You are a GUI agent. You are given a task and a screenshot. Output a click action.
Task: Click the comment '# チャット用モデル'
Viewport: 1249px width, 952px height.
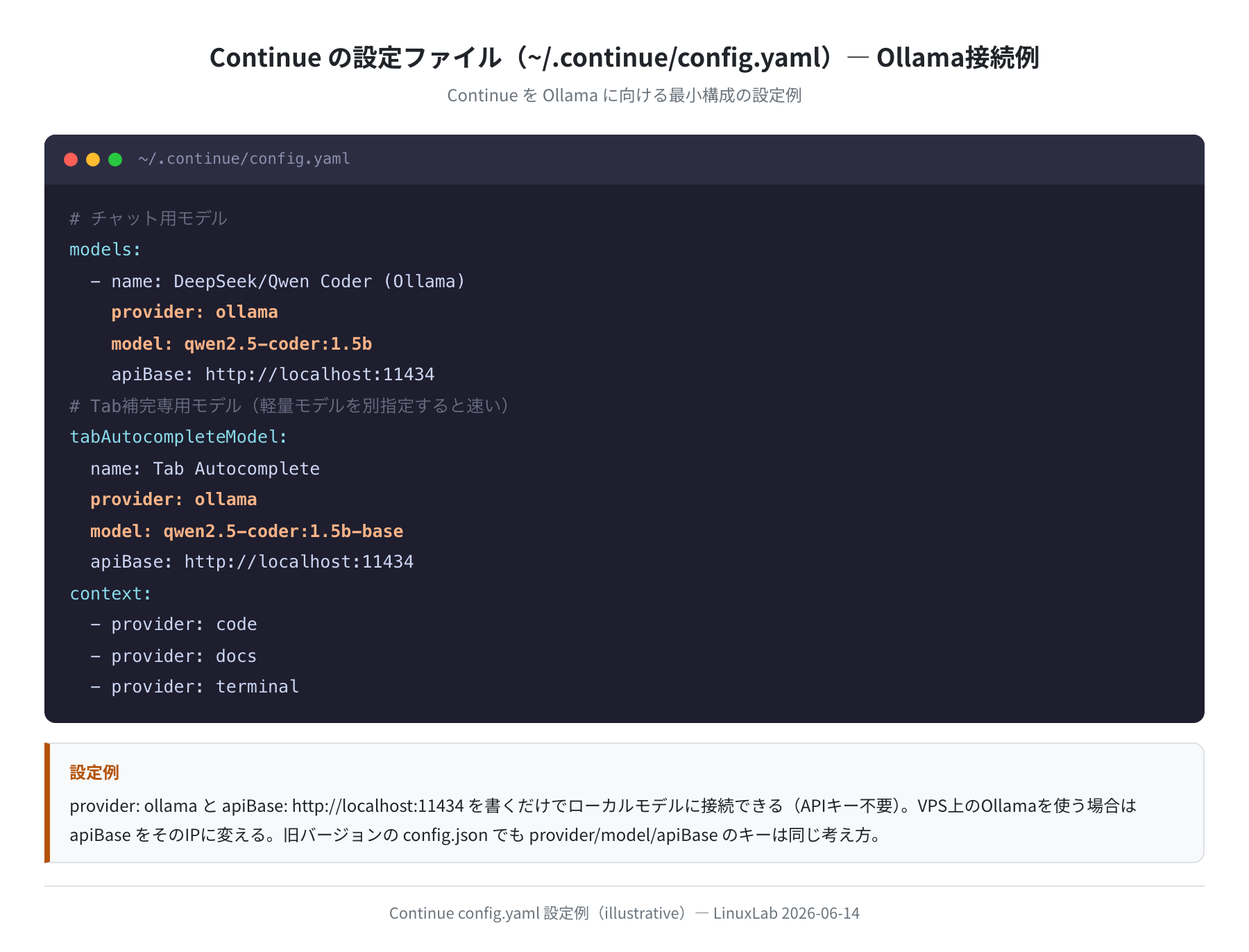pyautogui.click(x=148, y=219)
